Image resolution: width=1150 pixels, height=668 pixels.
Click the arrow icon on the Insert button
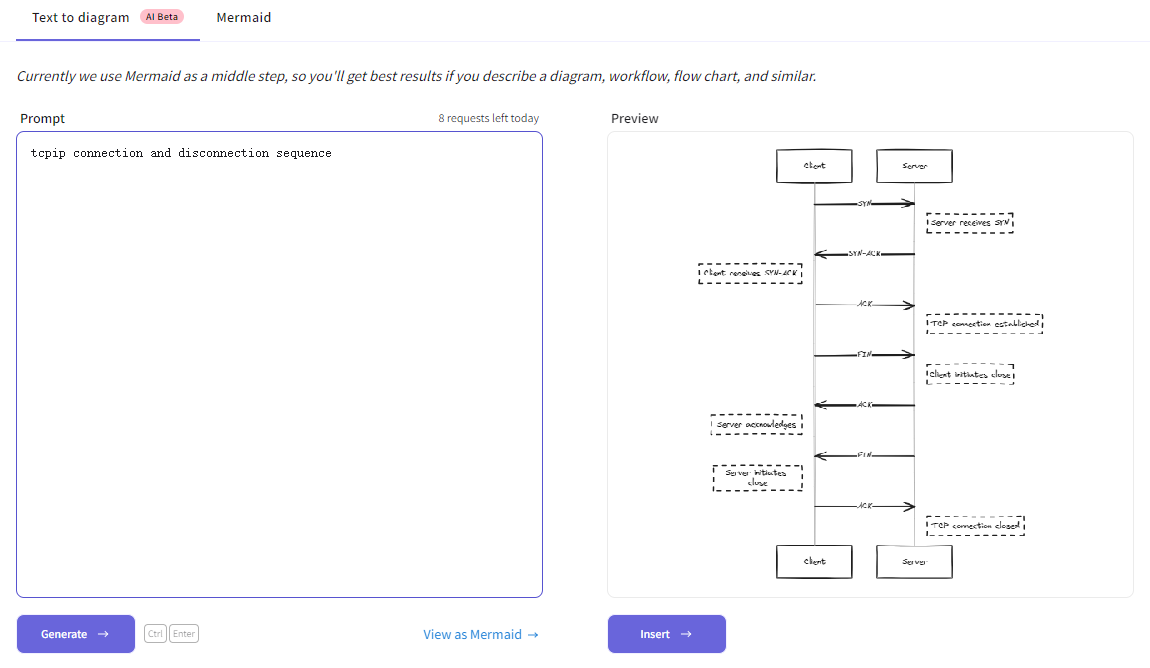(x=688, y=633)
